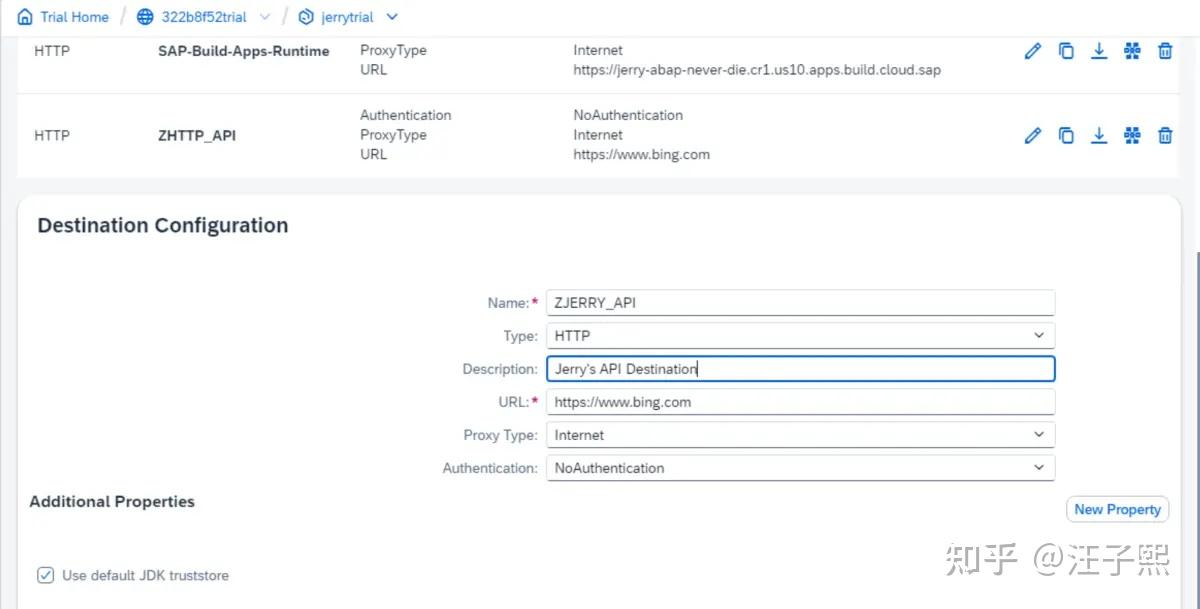Screen dimensions: 1200x609
Task: Click the Trial Home house icon
Action: (x=25, y=17)
